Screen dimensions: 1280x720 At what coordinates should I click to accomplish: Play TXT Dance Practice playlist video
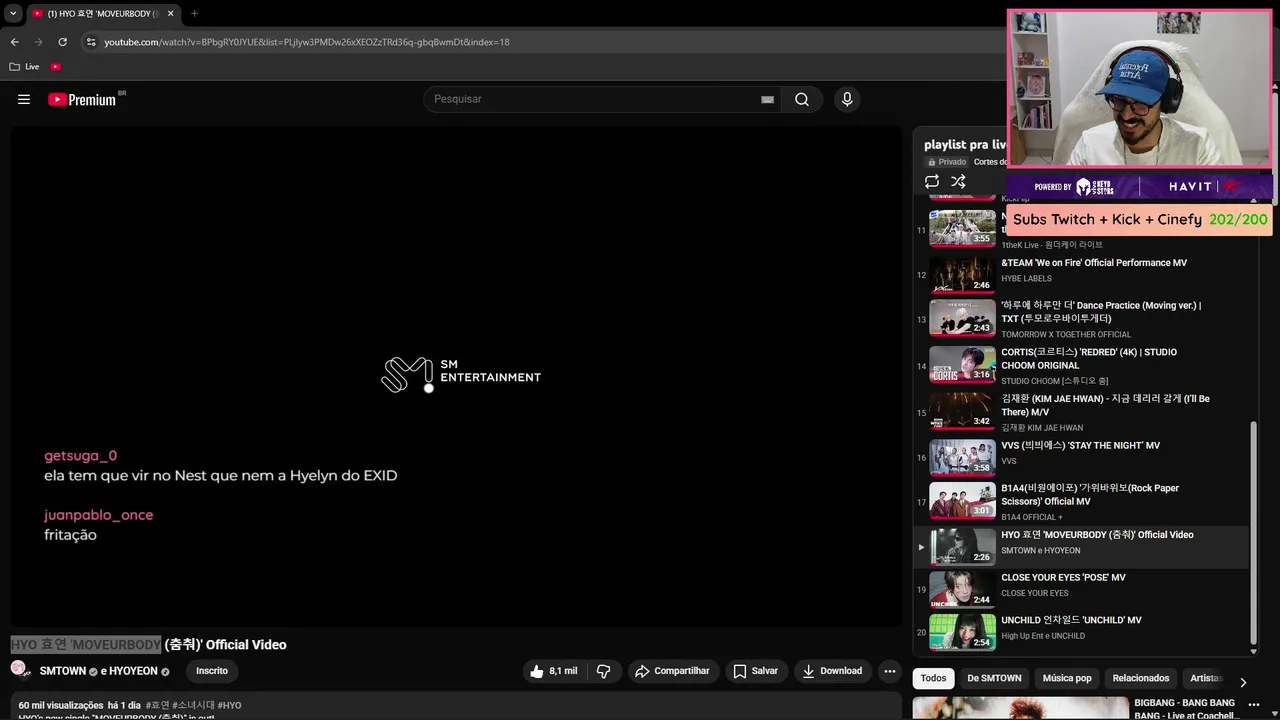1080,319
